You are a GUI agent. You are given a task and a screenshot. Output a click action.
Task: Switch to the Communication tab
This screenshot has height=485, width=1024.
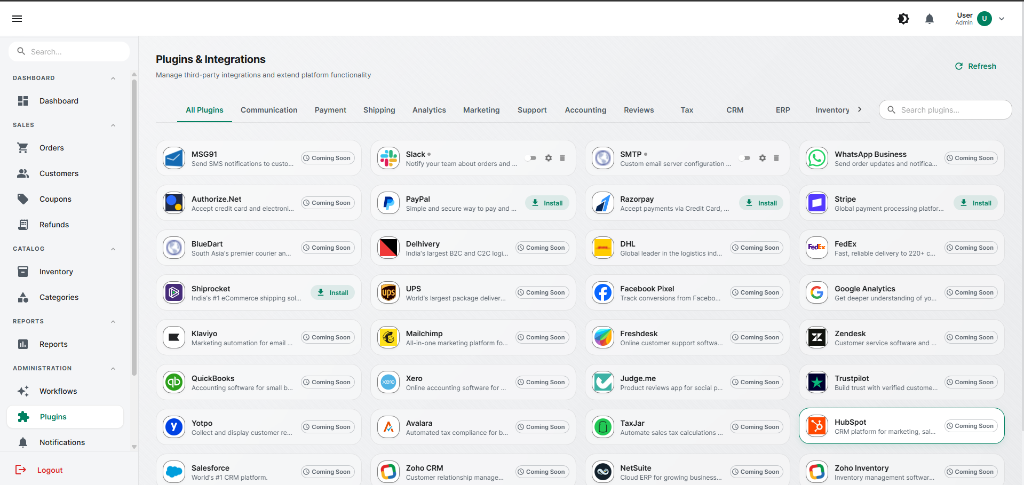pyautogui.click(x=269, y=110)
